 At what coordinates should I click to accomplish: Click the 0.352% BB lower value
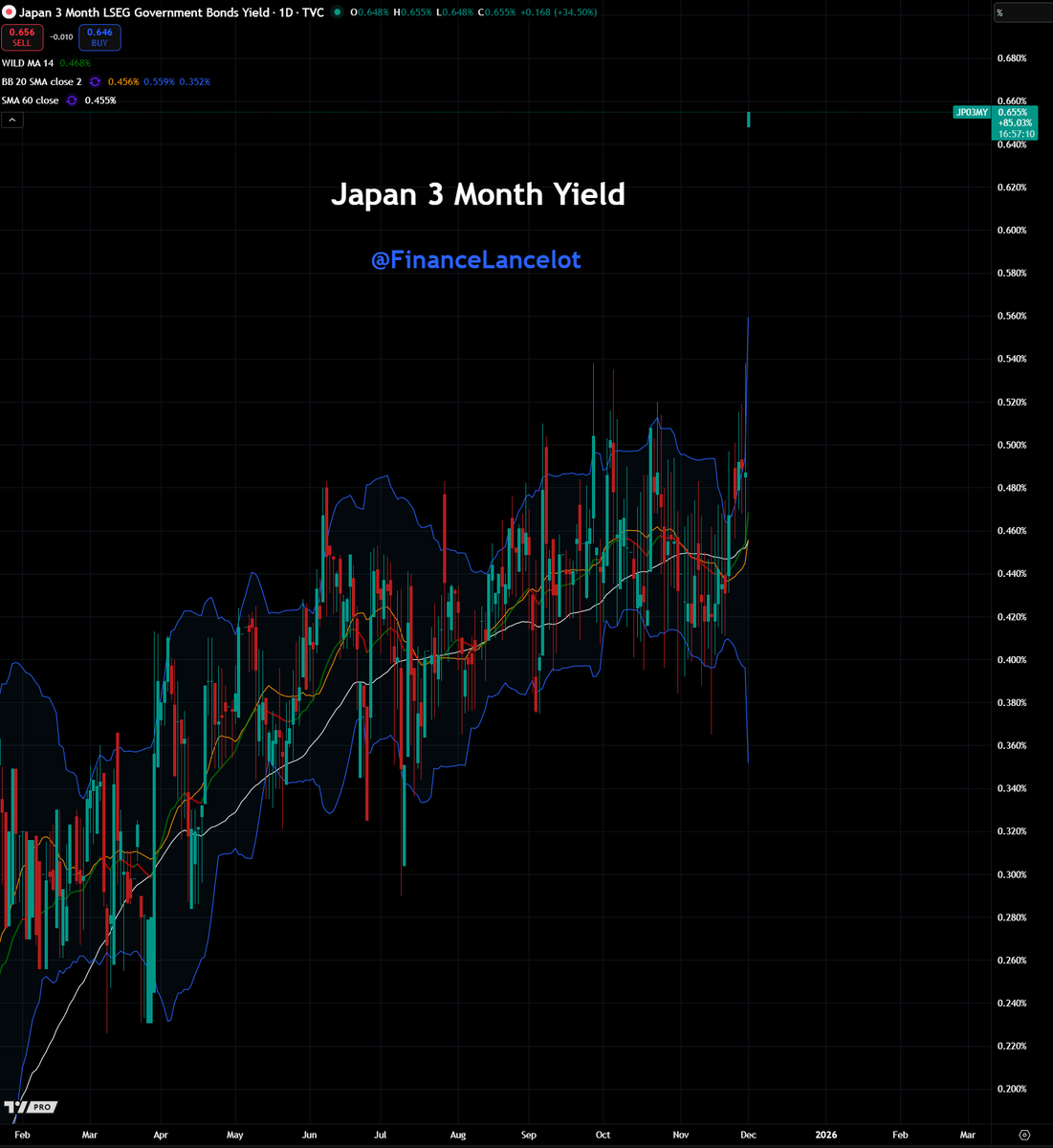click(x=195, y=82)
